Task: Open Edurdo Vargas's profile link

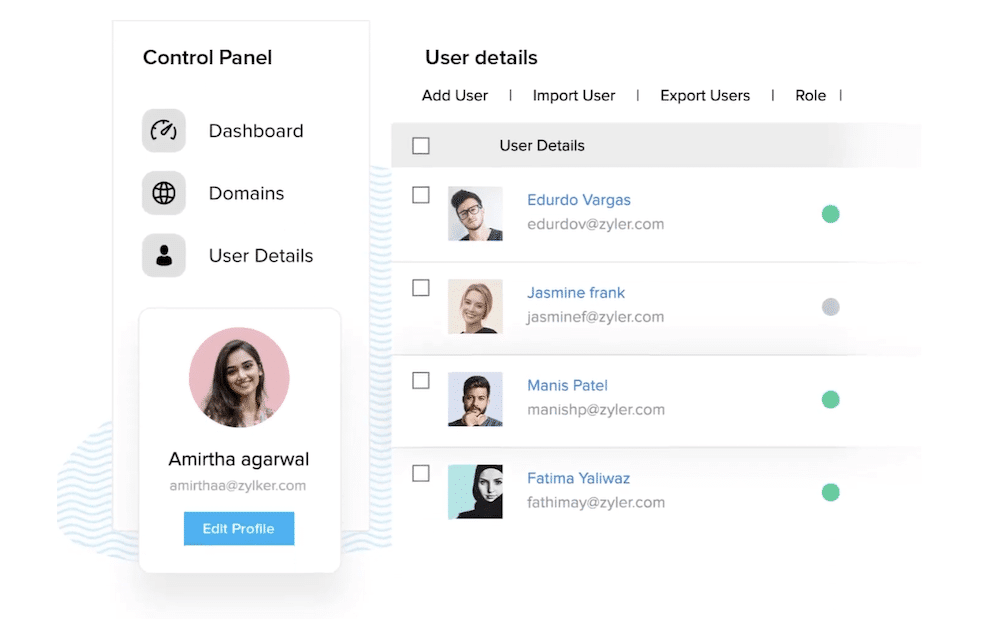Action: (579, 200)
